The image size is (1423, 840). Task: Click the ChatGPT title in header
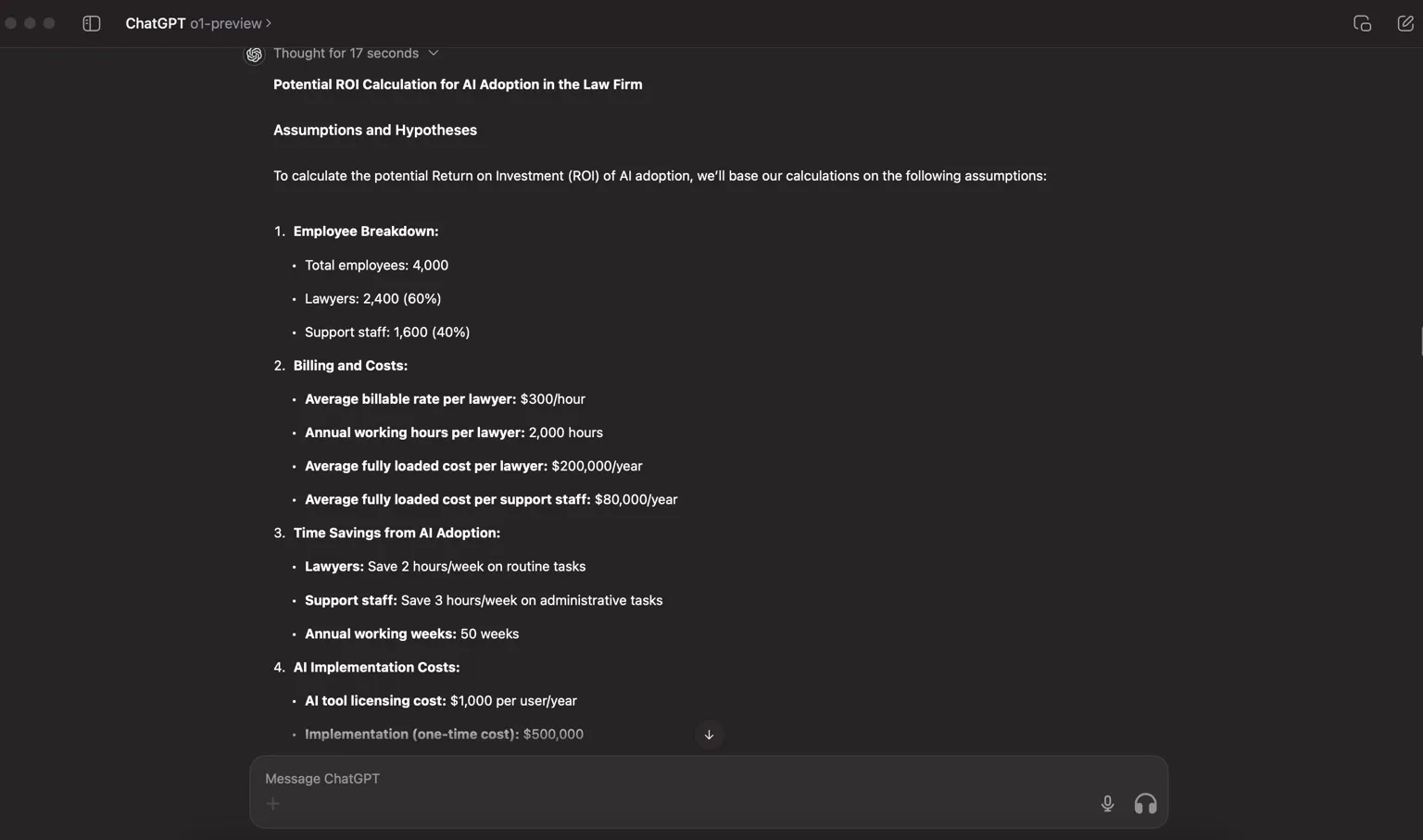pos(156,23)
